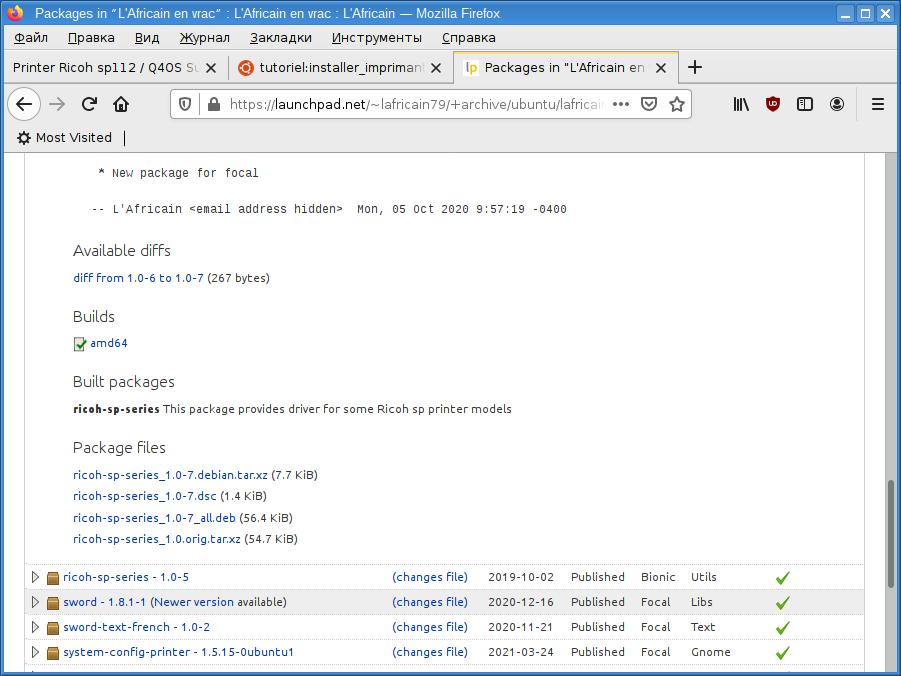Click package icon for ricoh-sp-series 1.0-5
901x676 pixels.
[53, 578]
